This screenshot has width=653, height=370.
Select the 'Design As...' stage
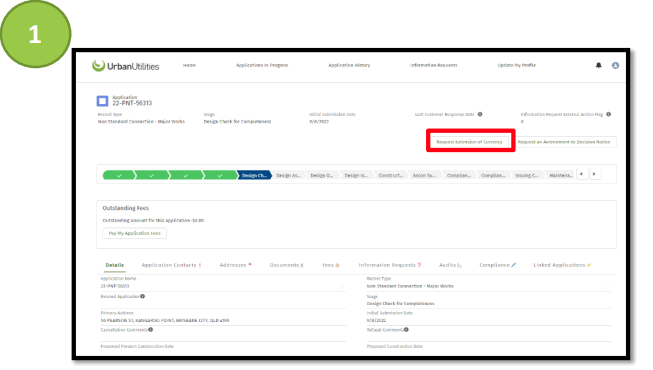click(x=288, y=175)
